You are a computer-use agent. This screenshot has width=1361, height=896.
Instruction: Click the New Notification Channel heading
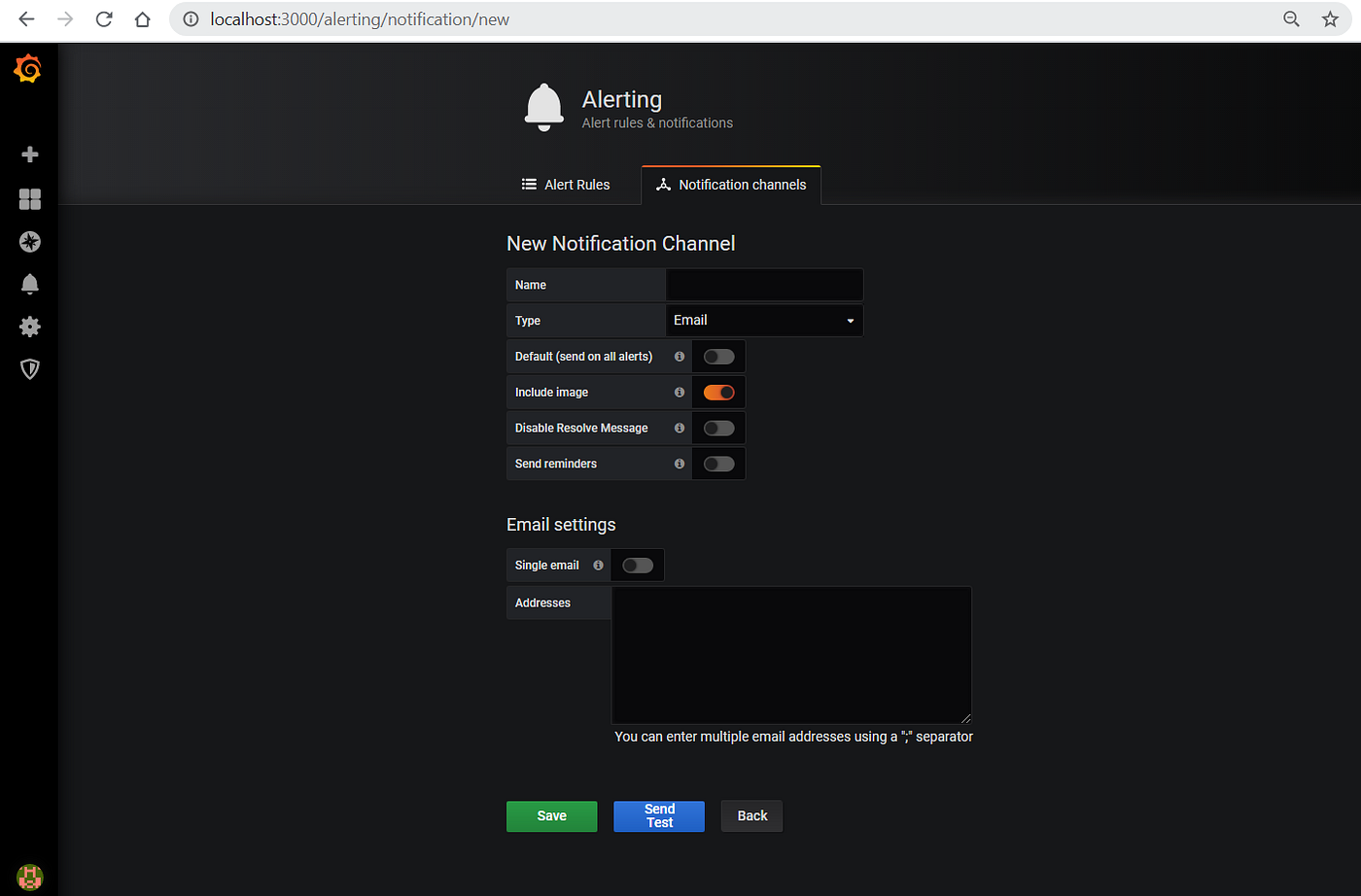(621, 244)
